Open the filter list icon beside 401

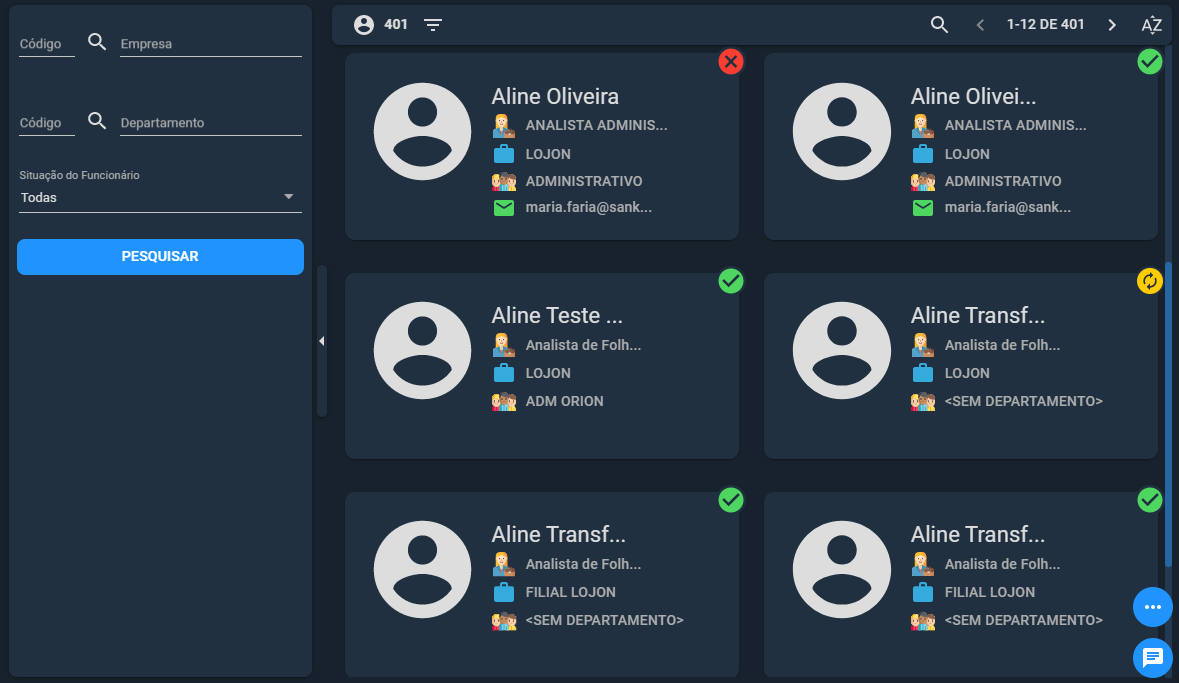pos(432,25)
